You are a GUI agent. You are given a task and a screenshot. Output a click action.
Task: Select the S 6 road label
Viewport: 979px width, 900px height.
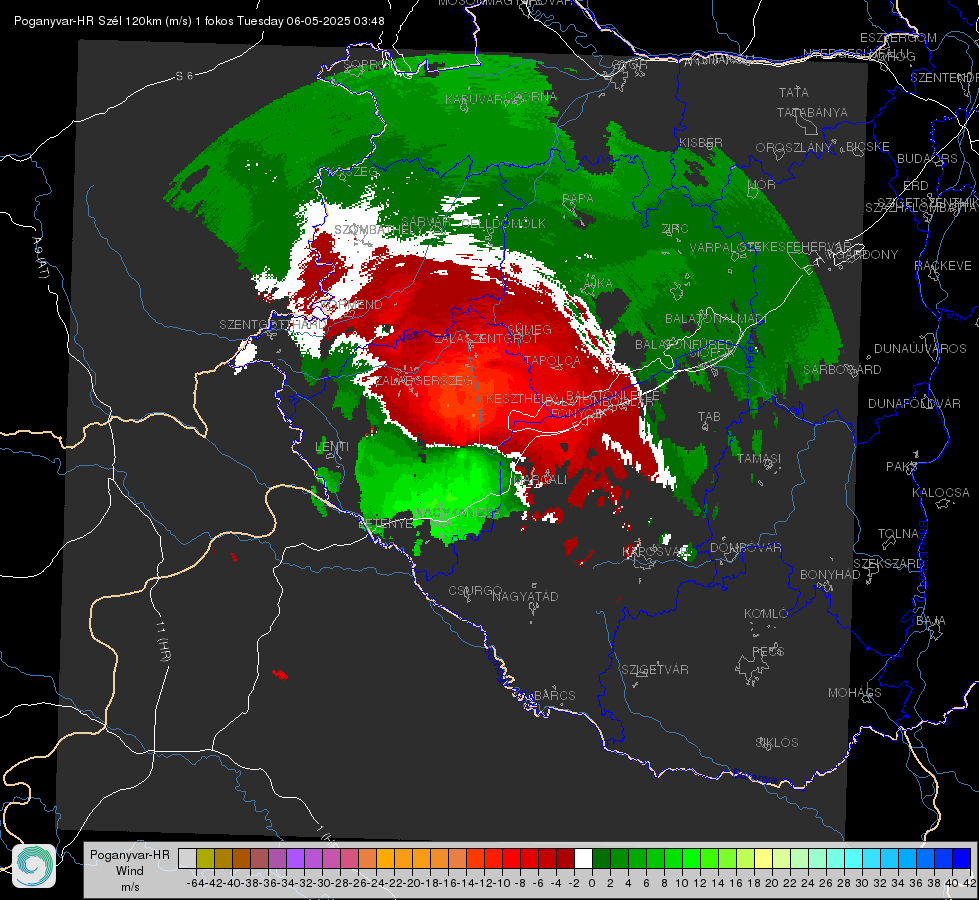click(x=184, y=76)
